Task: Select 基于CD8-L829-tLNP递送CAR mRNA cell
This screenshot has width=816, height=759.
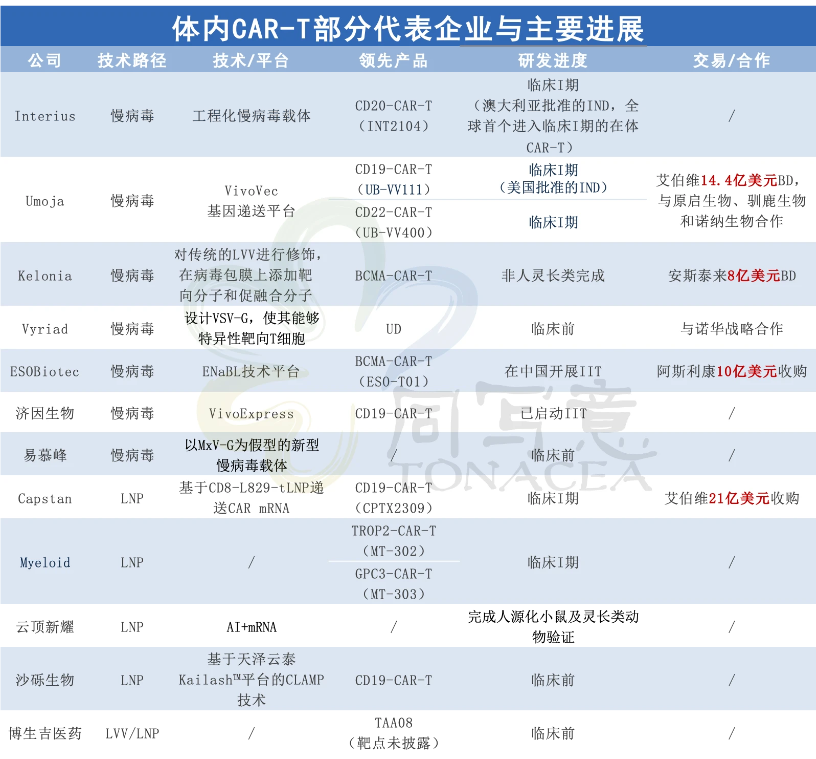Action: coord(251,498)
